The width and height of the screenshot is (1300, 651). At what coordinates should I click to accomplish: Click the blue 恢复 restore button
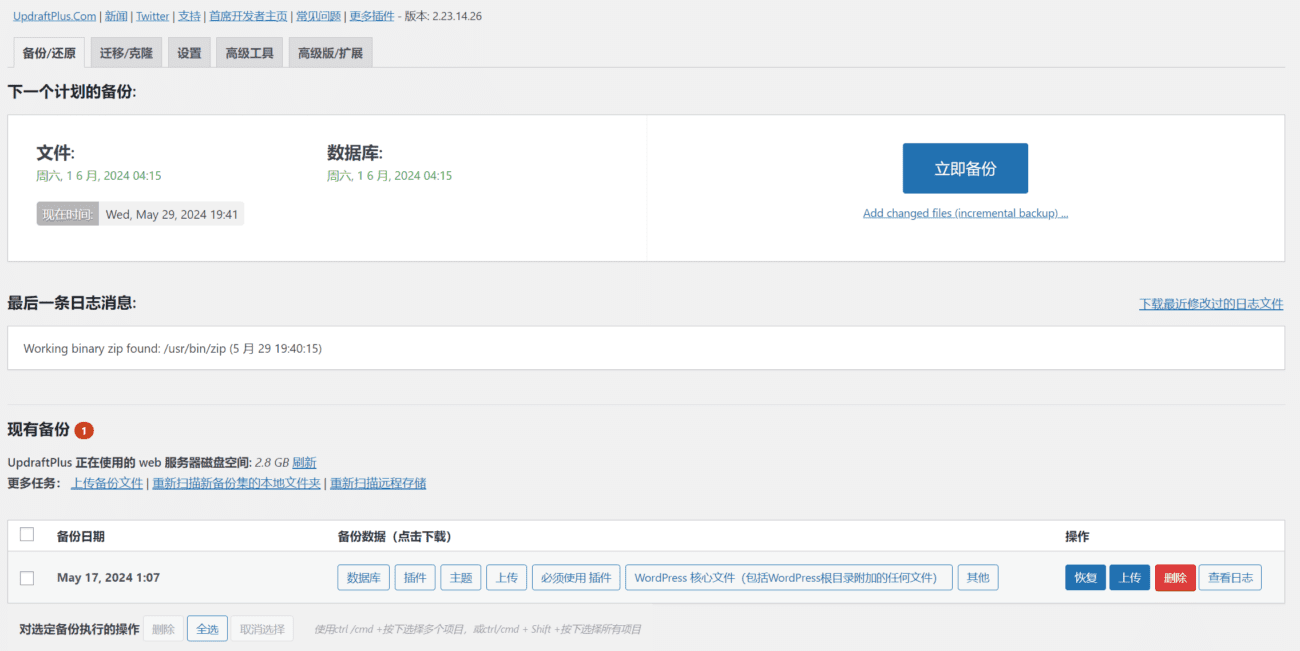pos(1085,578)
